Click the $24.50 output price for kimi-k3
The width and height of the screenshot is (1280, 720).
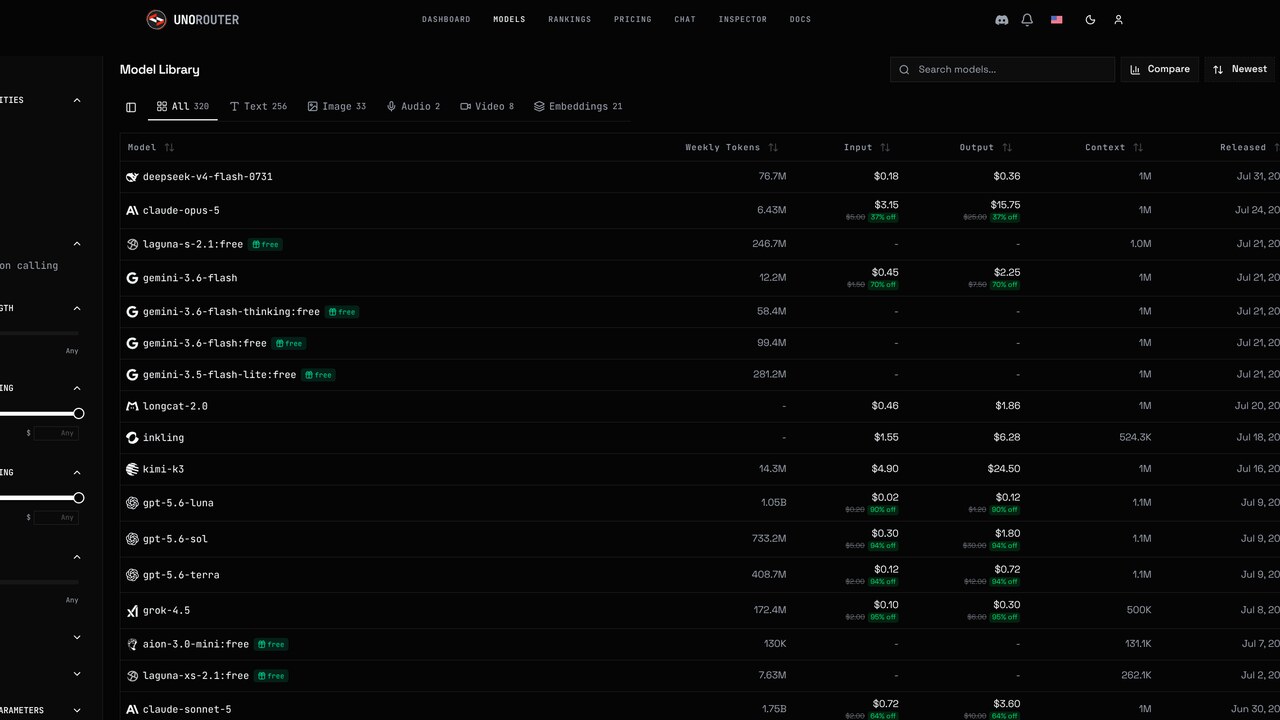[x=1003, y=469]
